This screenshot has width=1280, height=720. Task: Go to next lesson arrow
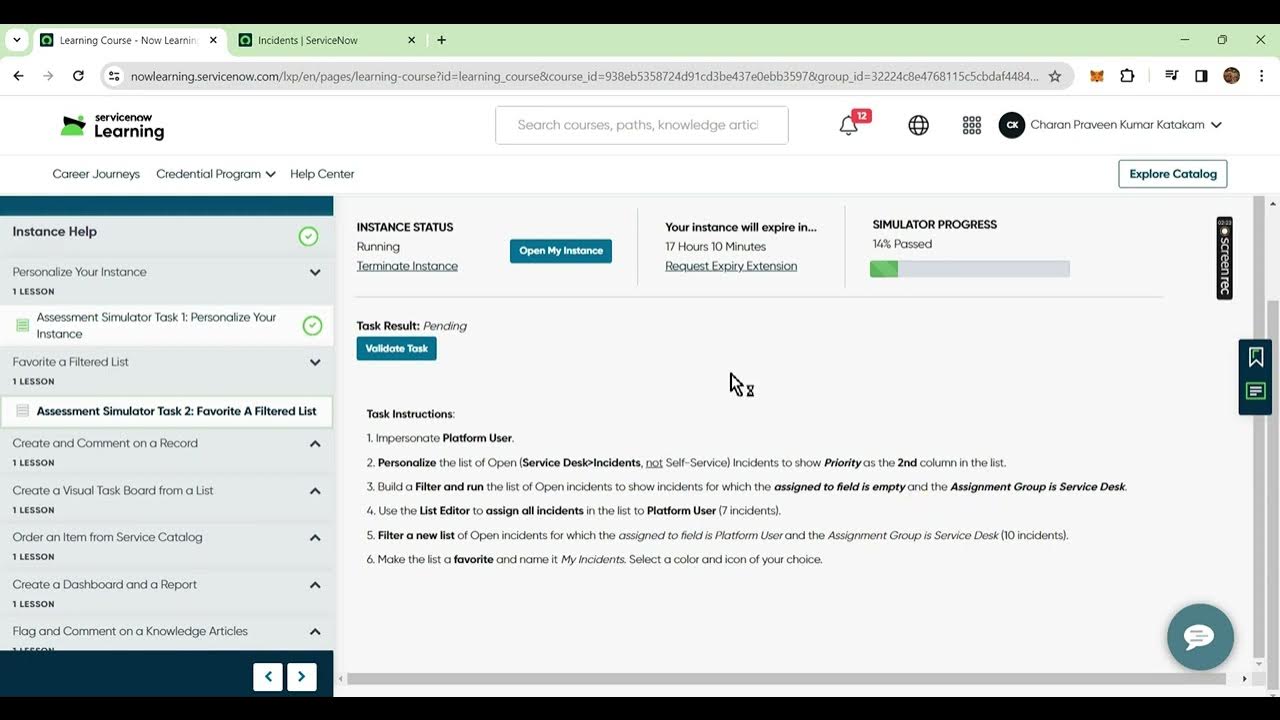302,677
